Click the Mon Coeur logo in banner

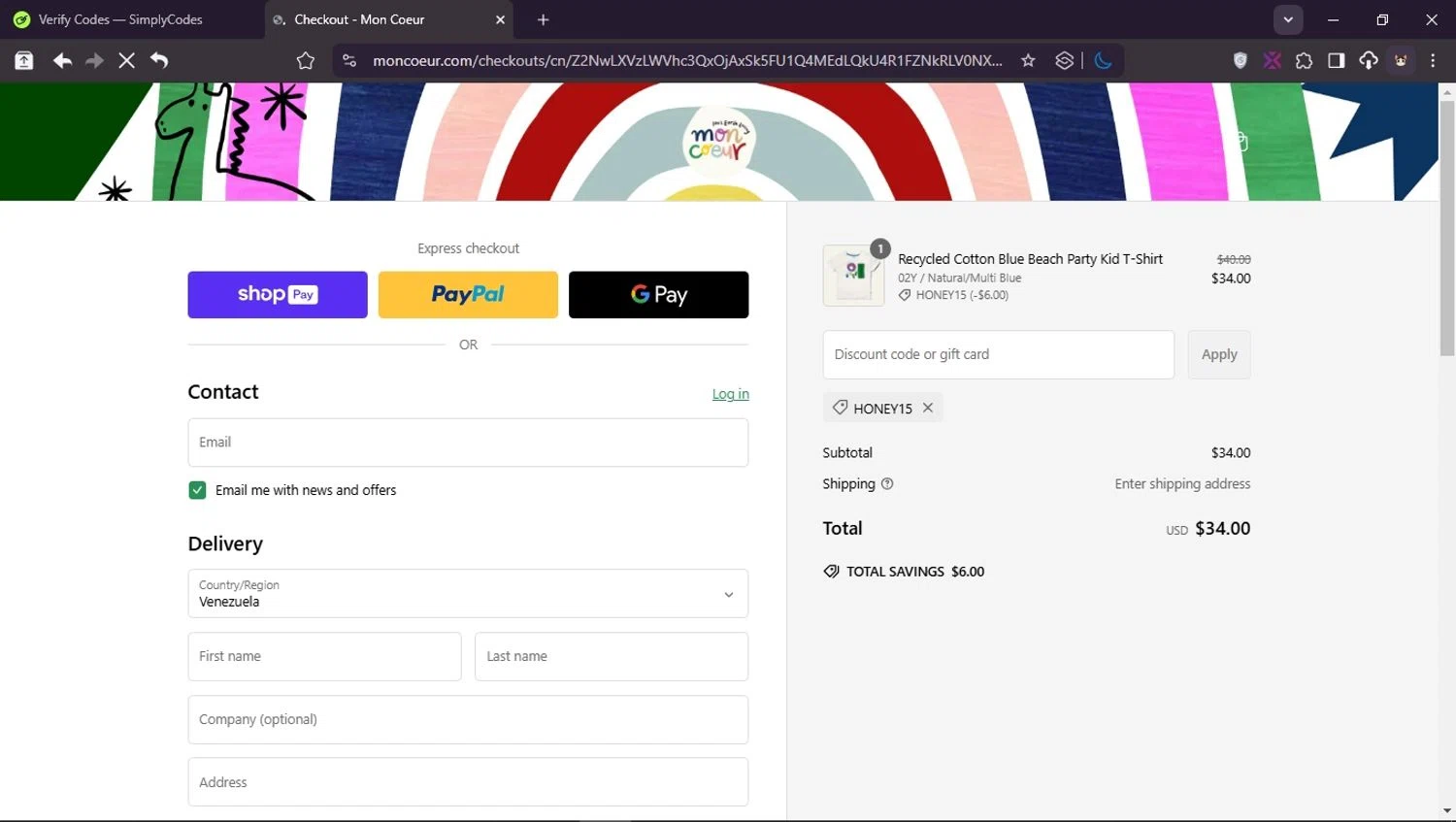pos(718,143)
